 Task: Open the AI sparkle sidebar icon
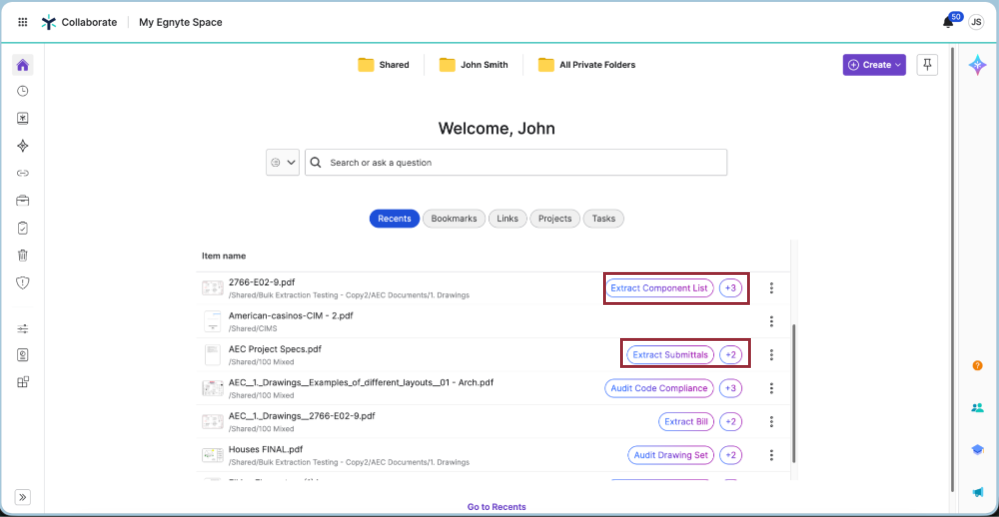(x=22, y=146)
